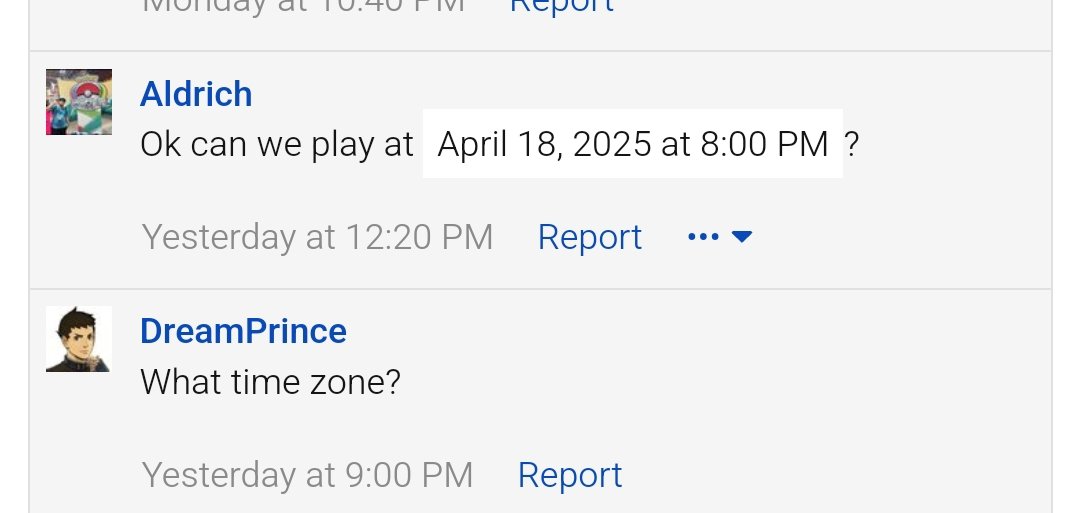Viewport: 1080px width, 513px height.
Task: Visit the Aldrich username link
Action: pyautogui.click(x=196, y=94)
